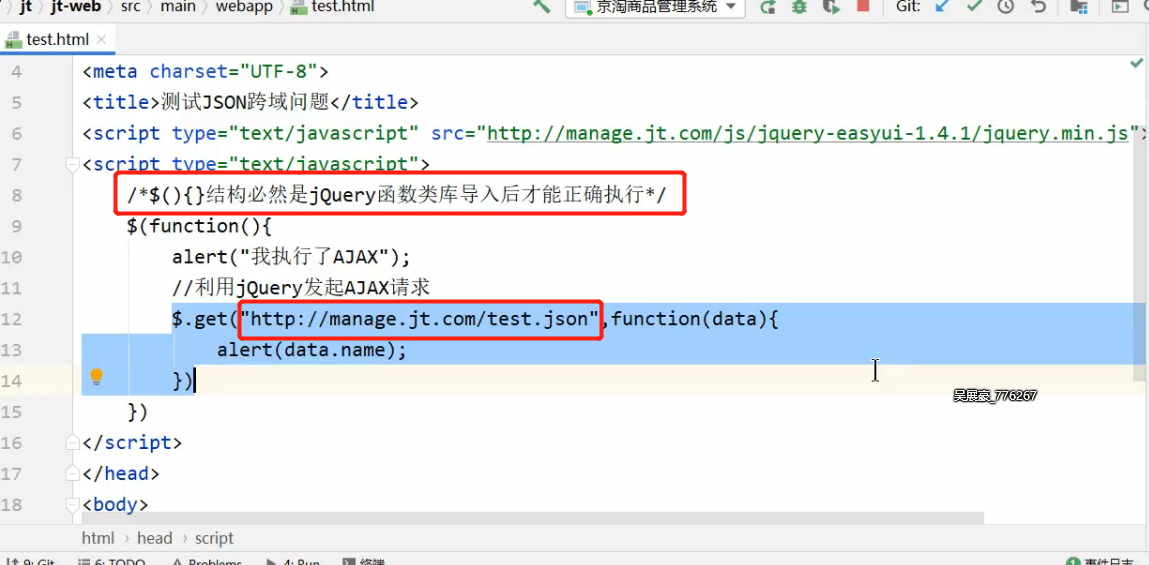Open the 6: TODO tool window
The height and width of the screenshot is (565, 1149).
pyautogui.click(x=111, y=561)
